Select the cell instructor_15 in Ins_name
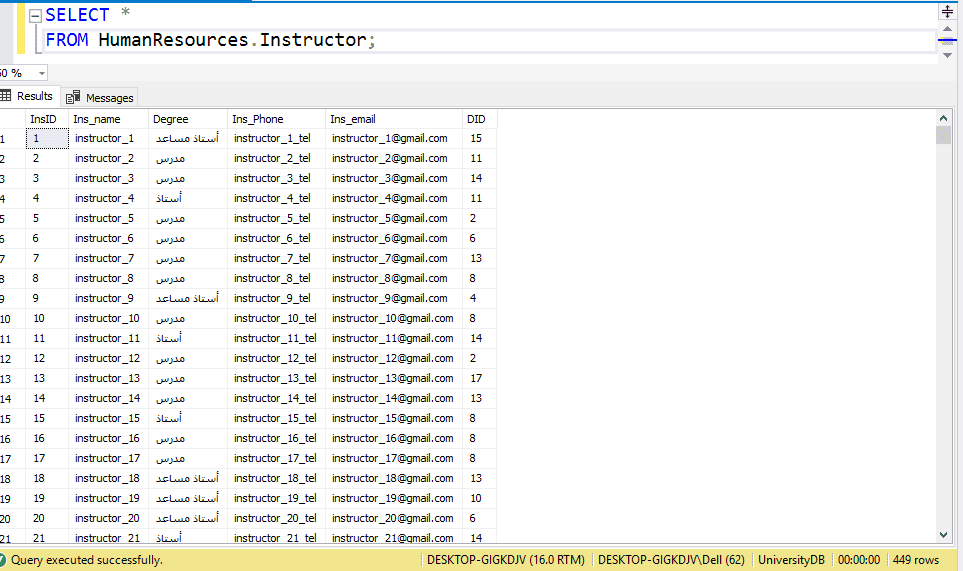Image resolution: width=963 pixels, height=571 pixels. [109, 418]
